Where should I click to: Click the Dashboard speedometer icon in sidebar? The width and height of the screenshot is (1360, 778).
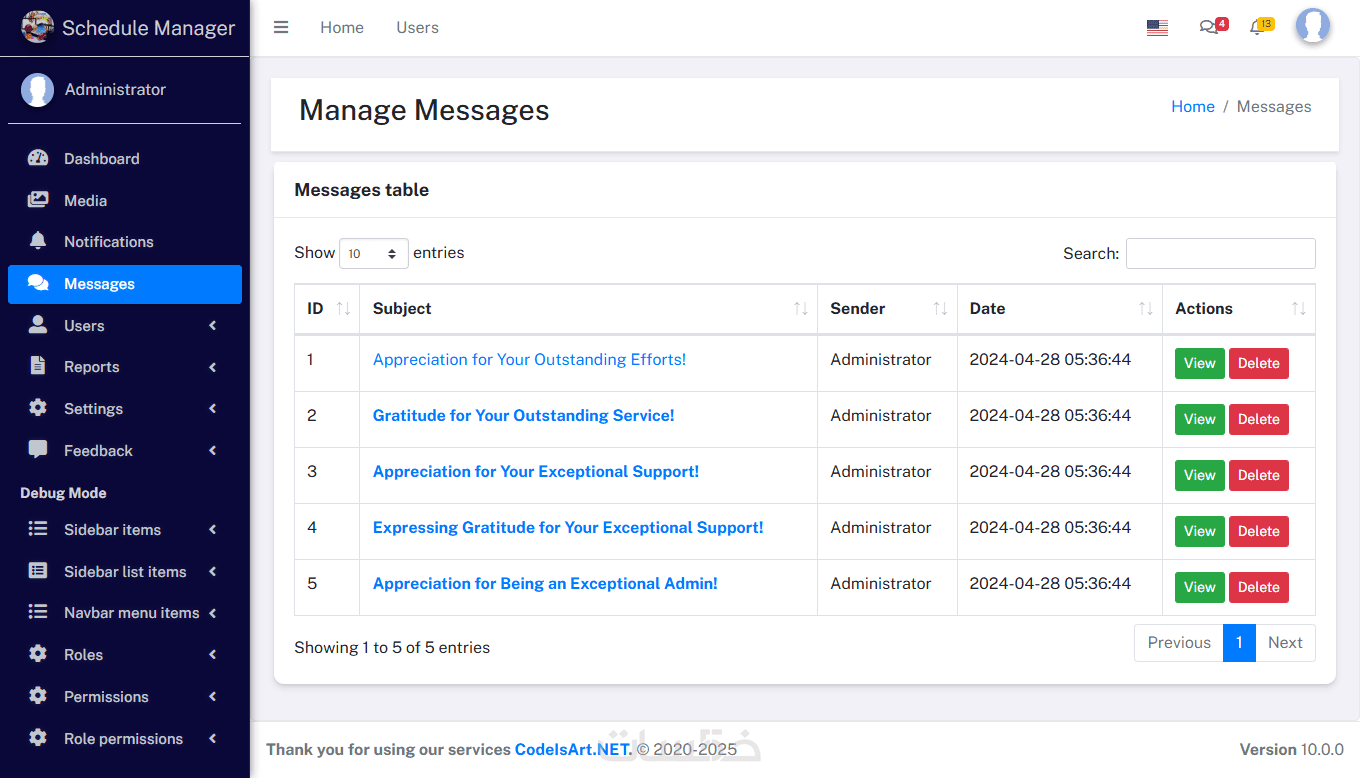point(38,158)
